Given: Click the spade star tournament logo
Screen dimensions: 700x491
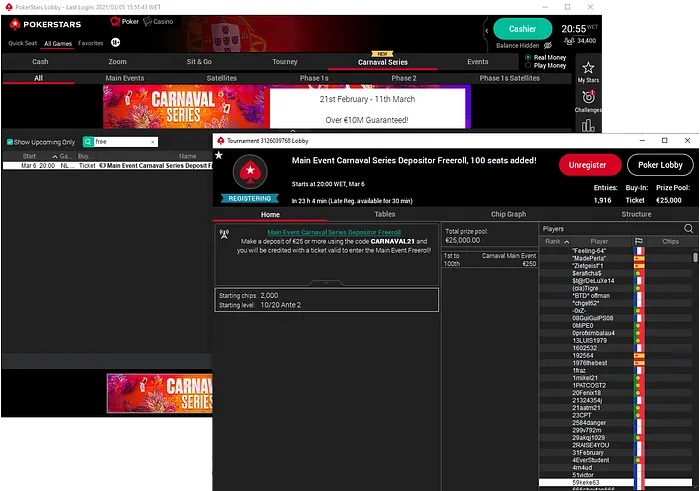Looking at the screenshot, I should coord(250,171).
